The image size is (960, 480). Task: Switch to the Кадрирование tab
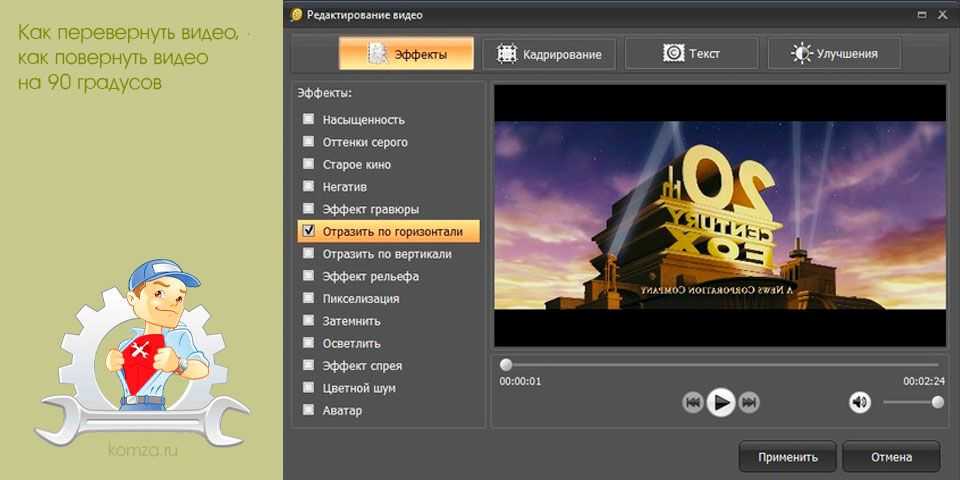pyautogui.click(x=549, y=54)
